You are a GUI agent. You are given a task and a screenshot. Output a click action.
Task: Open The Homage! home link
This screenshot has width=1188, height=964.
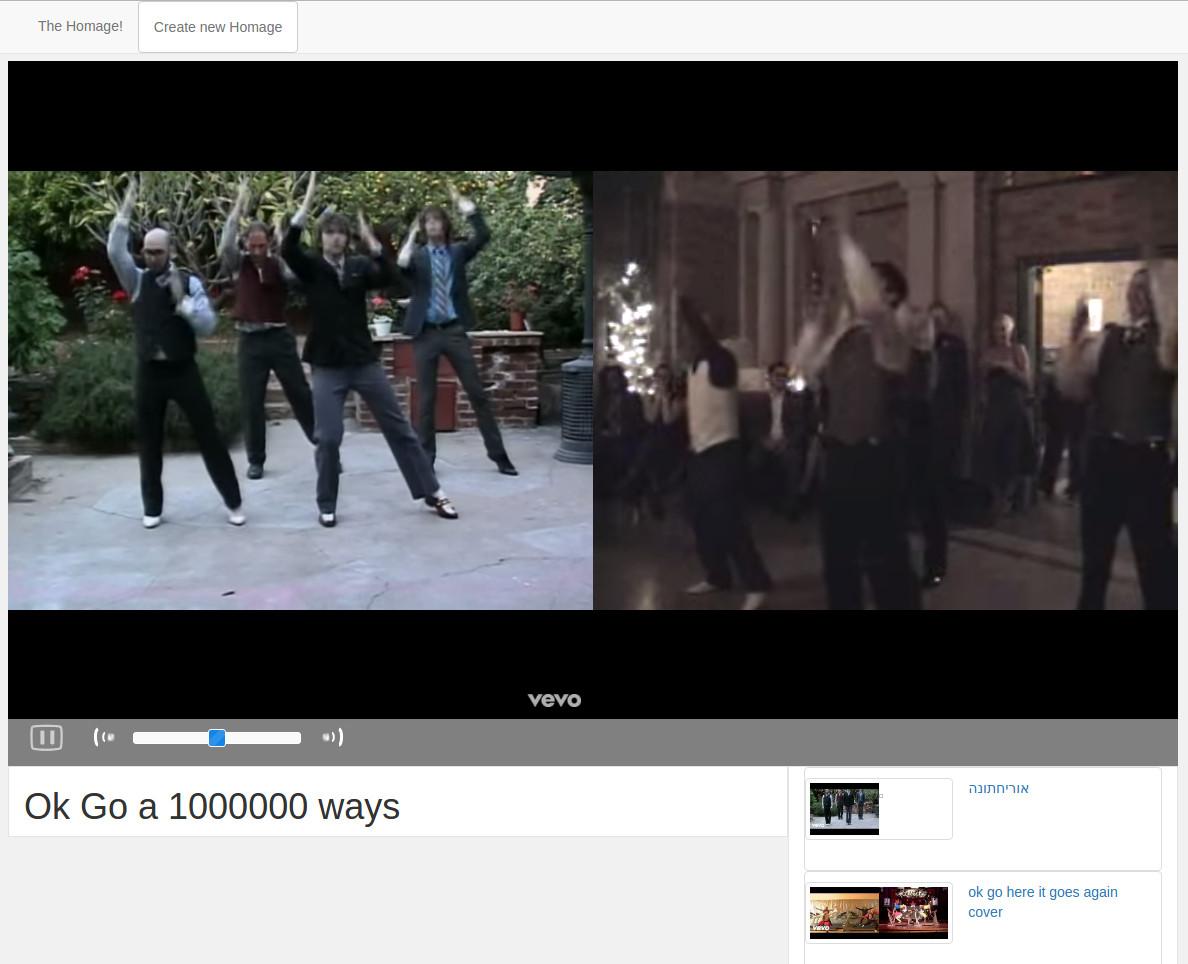(80, 27)
